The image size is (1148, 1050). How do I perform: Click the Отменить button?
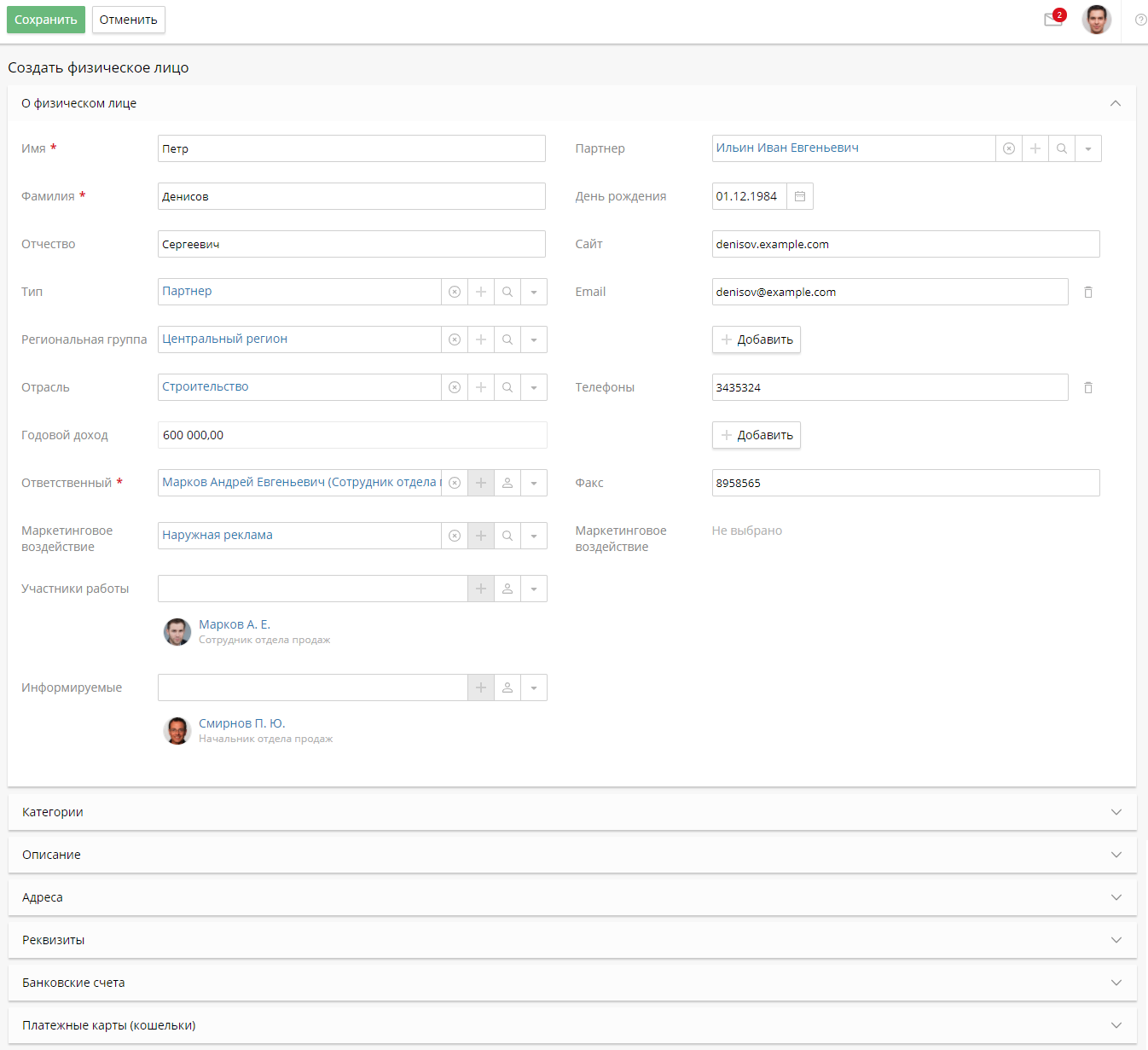[x=128, y=20]
